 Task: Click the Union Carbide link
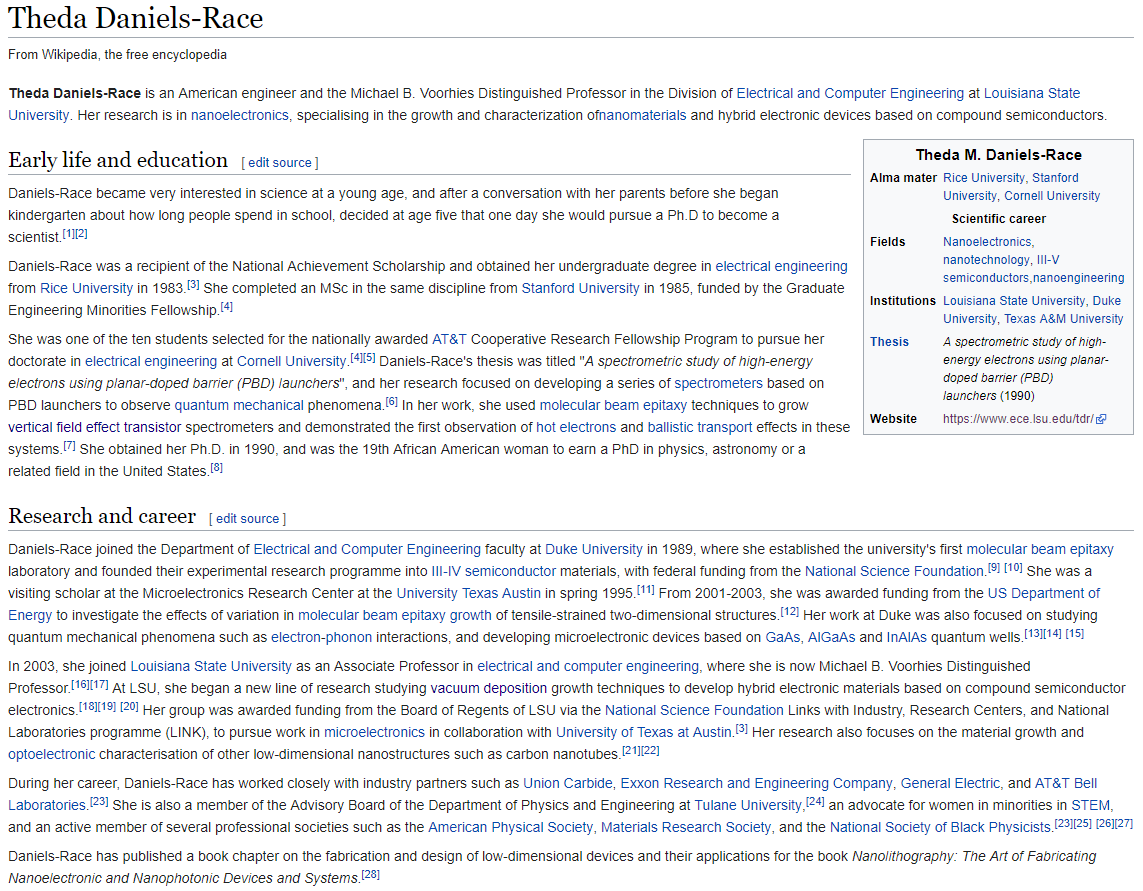pos(568,782)
